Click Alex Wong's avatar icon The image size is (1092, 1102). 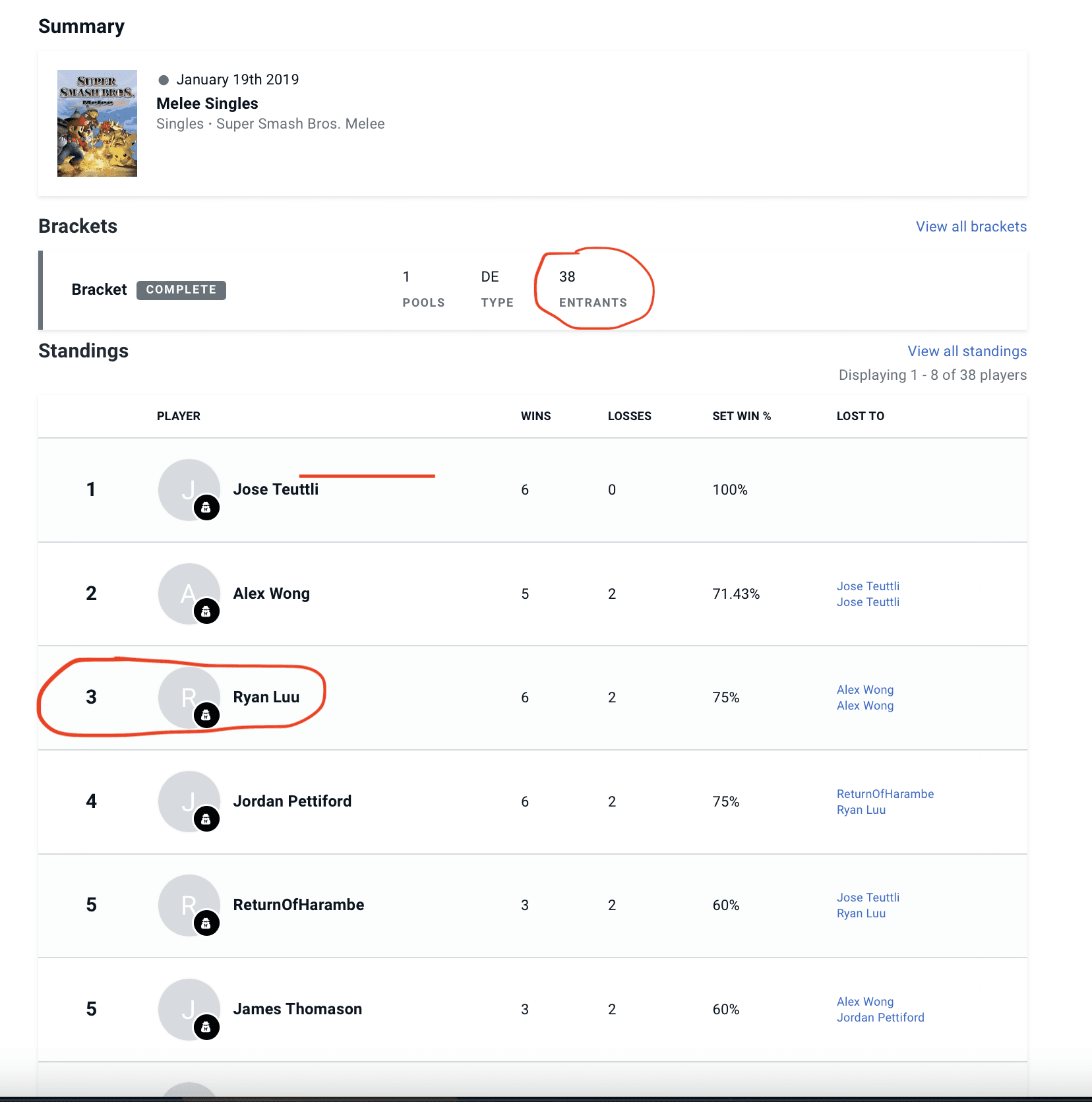point(189,594)
